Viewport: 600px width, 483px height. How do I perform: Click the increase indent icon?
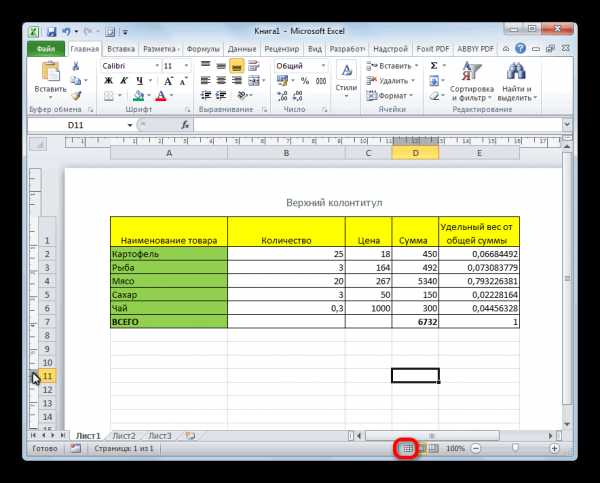[x=221, y=95]
